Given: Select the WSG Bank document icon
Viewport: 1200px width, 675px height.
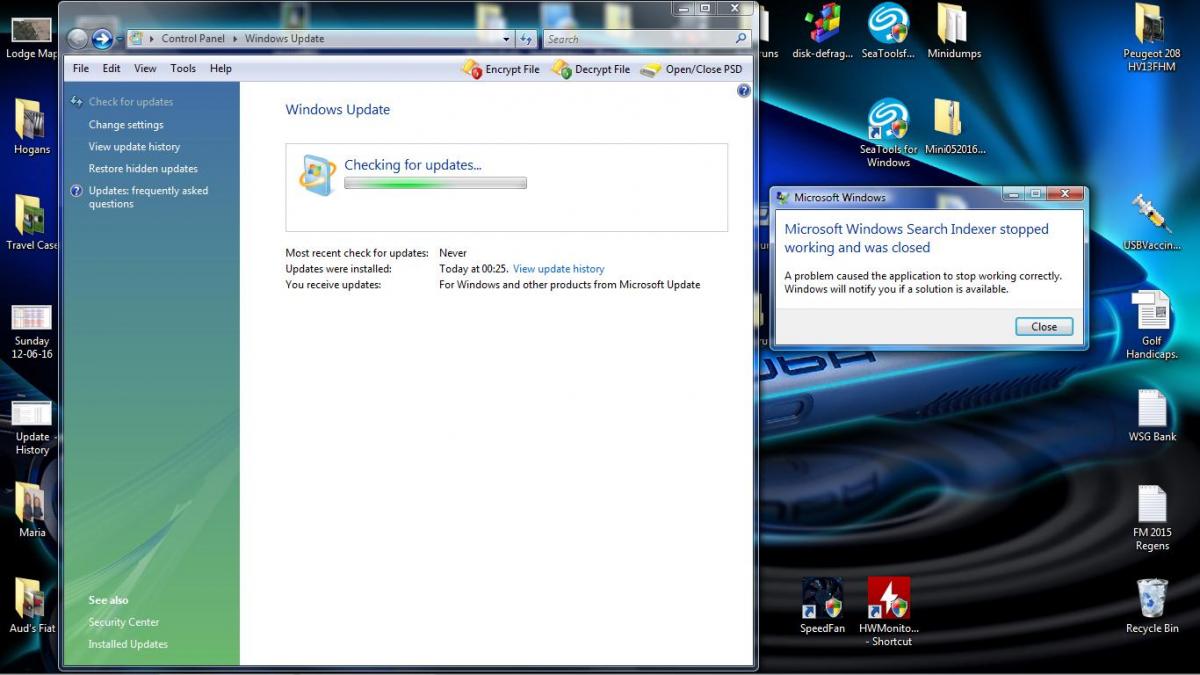Looking at the screenshot, I should (x=1151, y=415).
